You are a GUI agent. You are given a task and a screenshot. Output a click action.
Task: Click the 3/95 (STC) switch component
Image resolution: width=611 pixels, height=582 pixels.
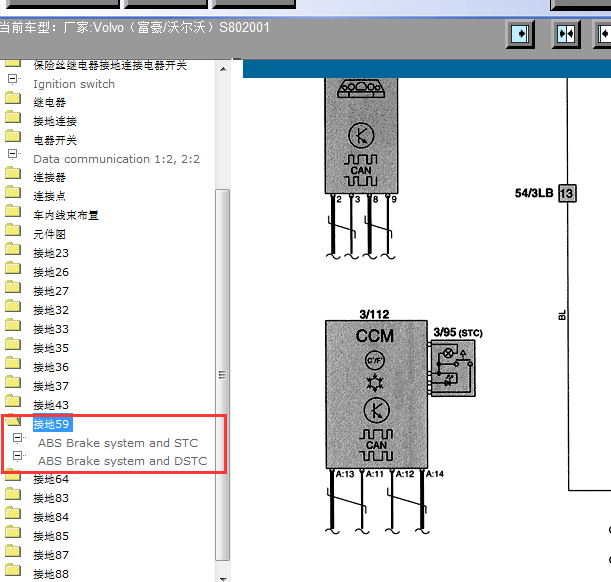(x=453, y=368)
